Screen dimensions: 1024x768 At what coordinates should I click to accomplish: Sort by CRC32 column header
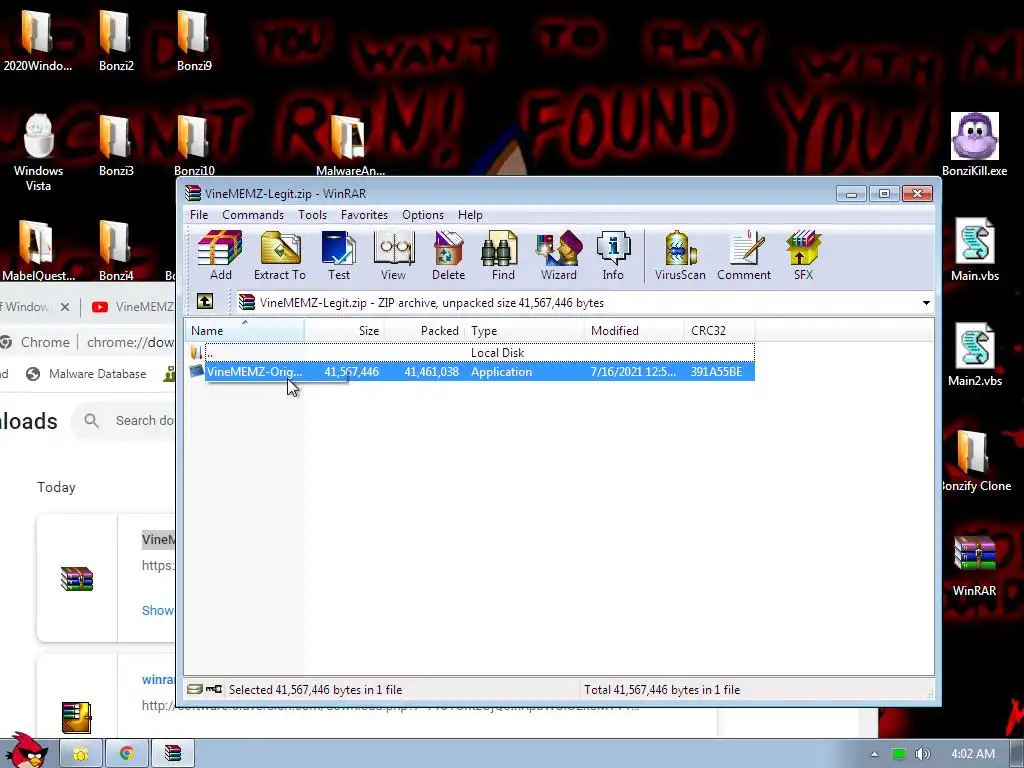point(719,330)
